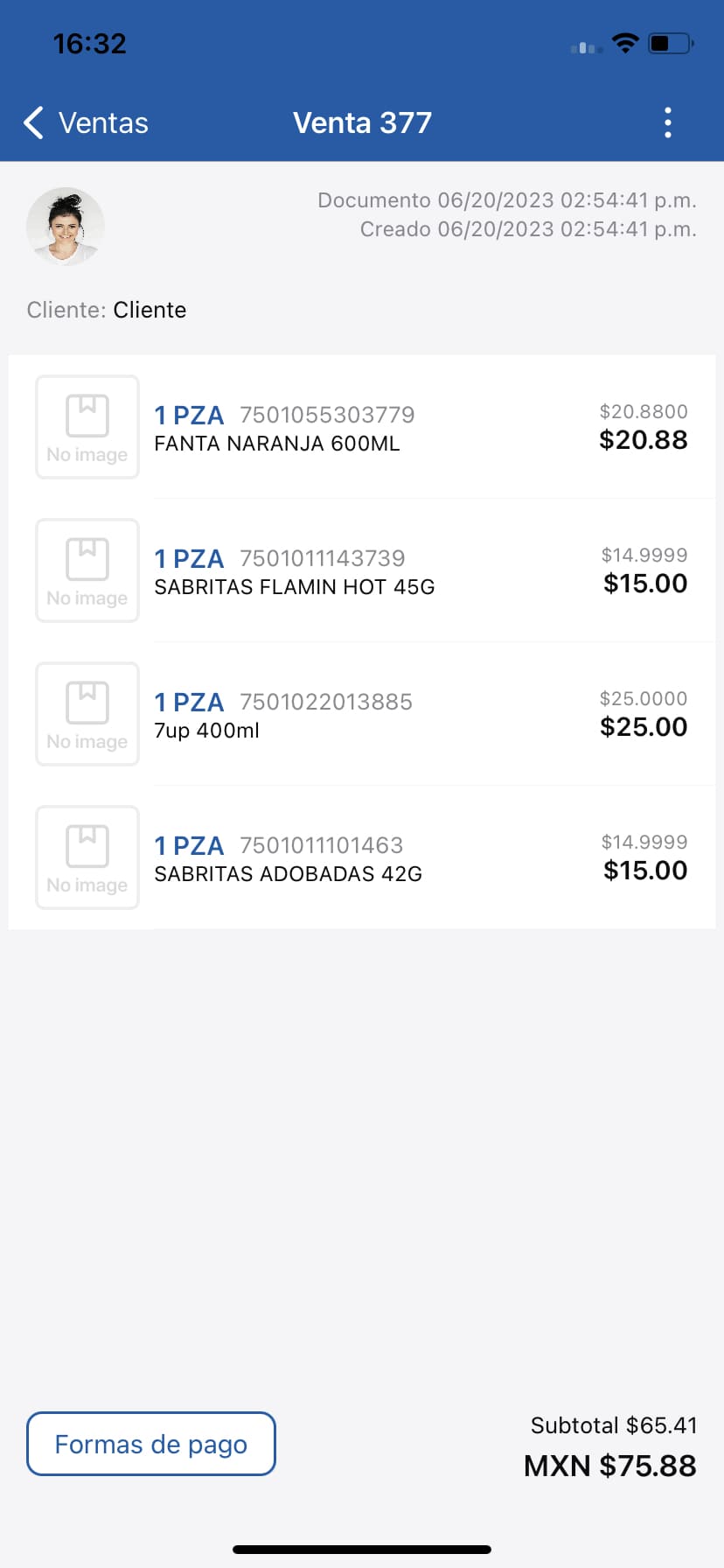Screen dimensions: 724x1568
Task: Select the 7up 400ml product name
Action: (207, 731)
